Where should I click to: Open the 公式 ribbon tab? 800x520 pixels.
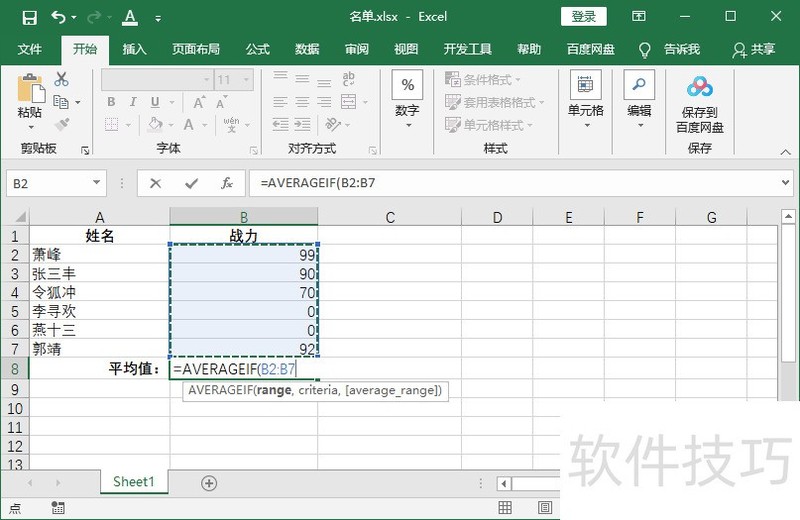pyautogui.click(x=258, y=49)
